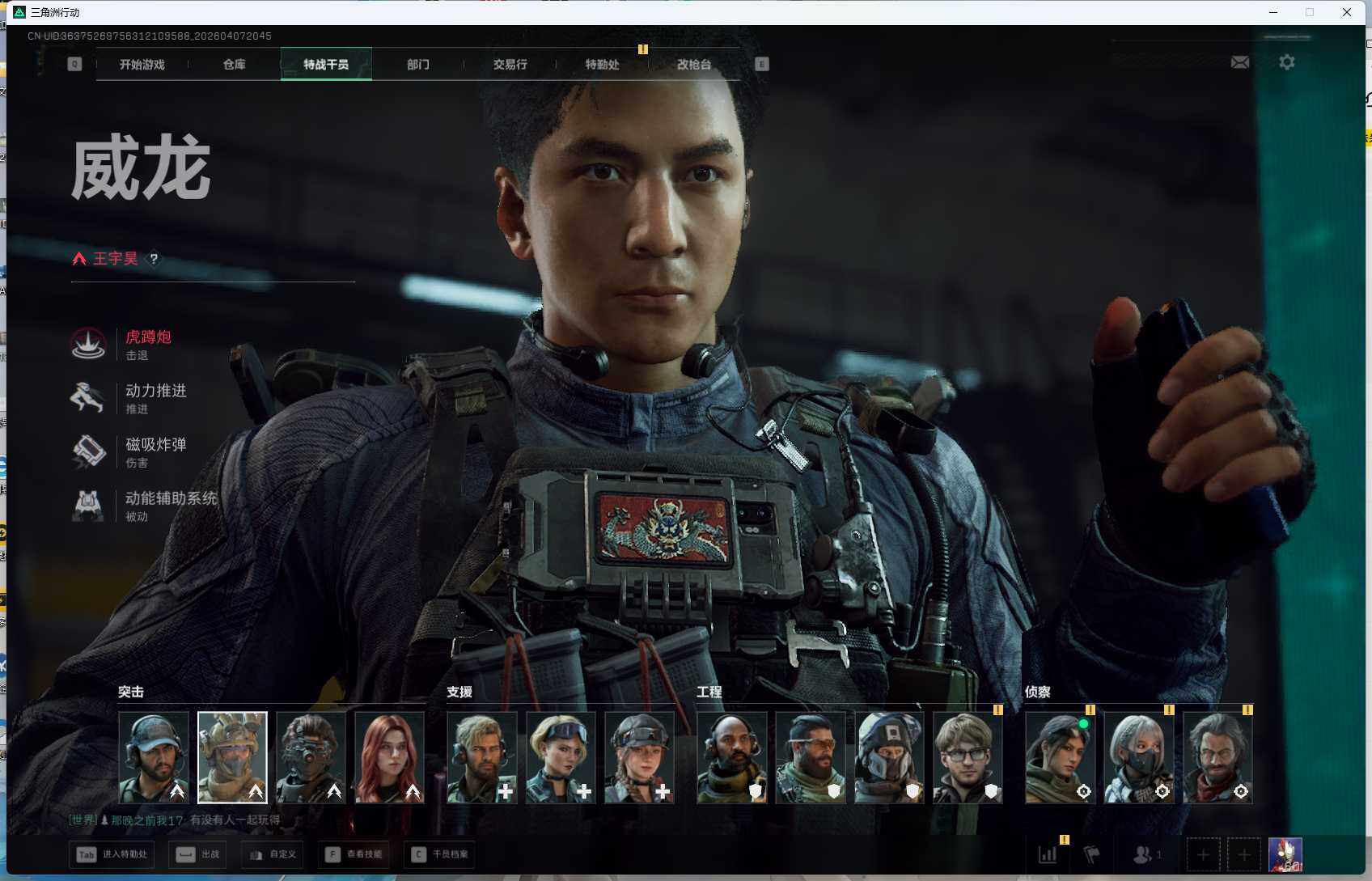1372x881 pixels.
Task: Click the world chat message line
Action: [175, 820]
